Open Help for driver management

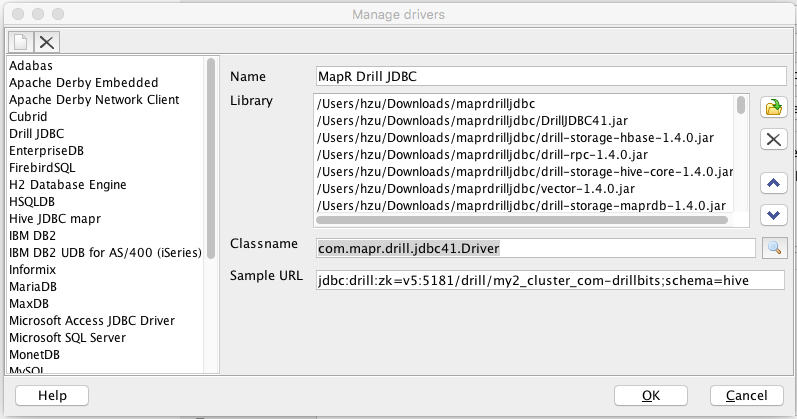(52, 396)
